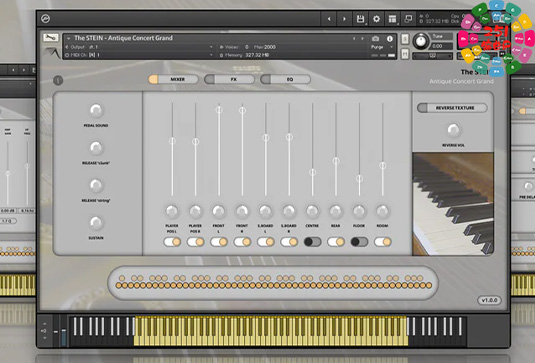Open the rack view layout icon
The width and height of the screenshot is (535, 363).
click(392, 19)
